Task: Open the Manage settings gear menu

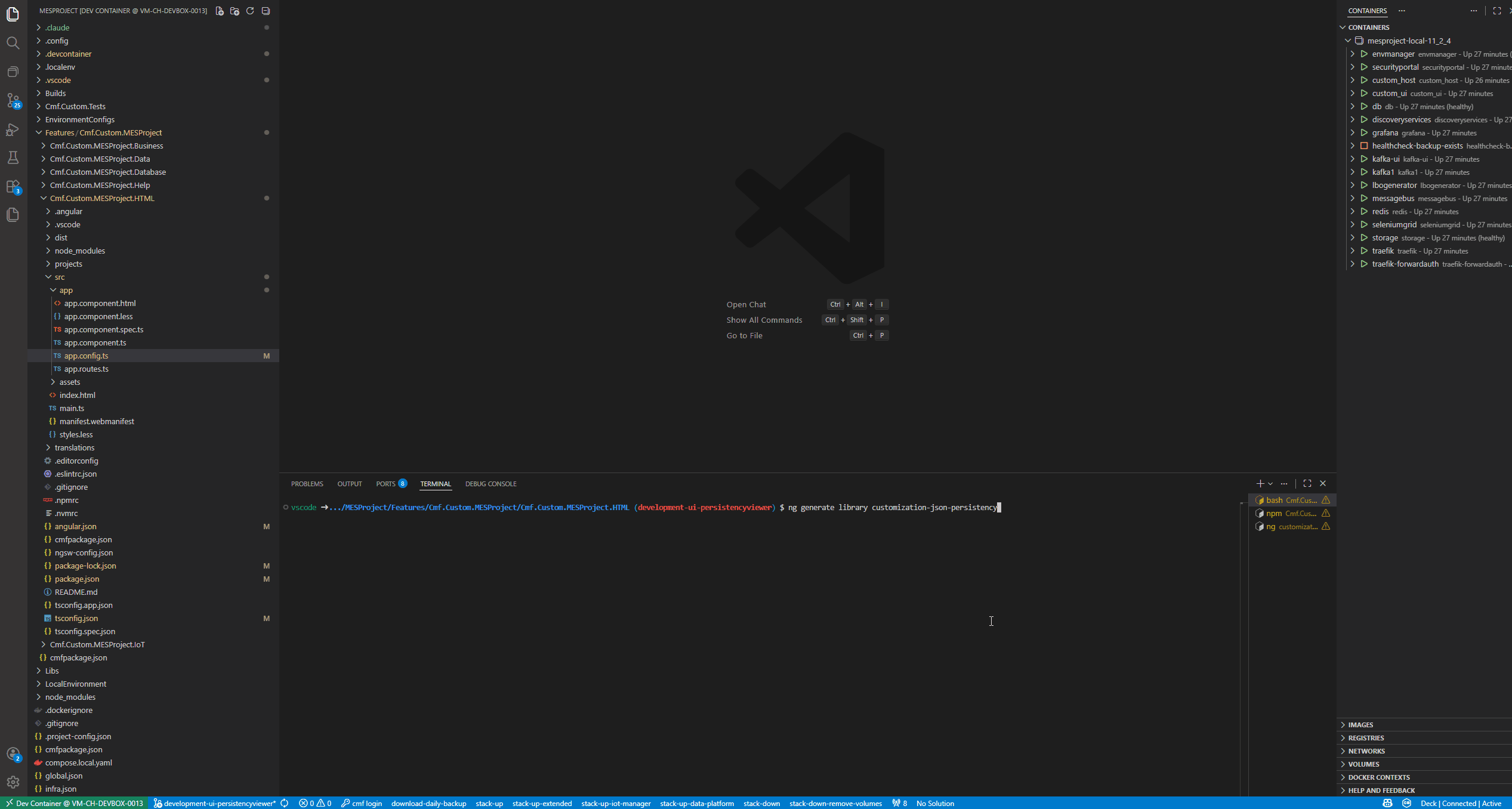Action: [x=13, y=782]
